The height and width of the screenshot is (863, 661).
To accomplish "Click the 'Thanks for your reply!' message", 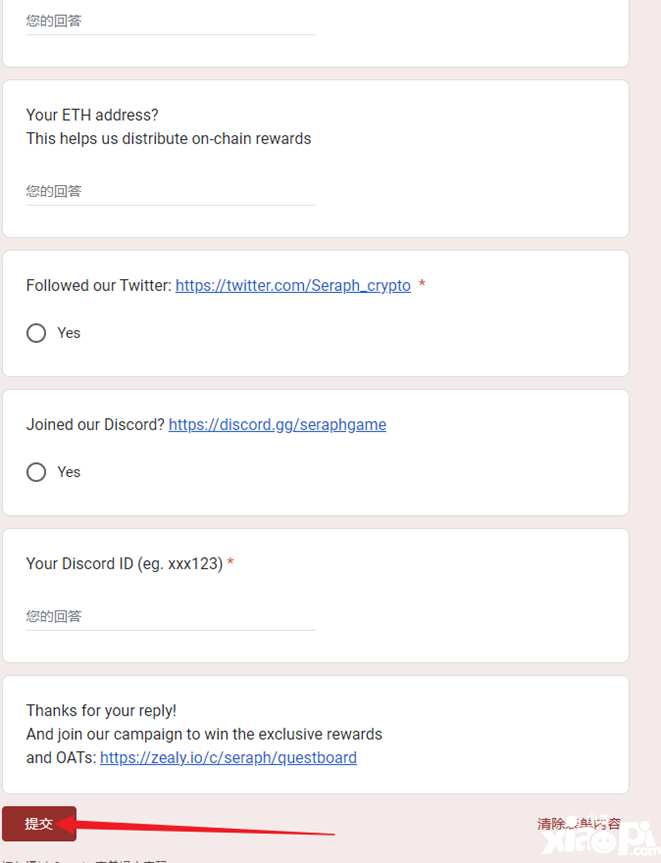I will pyautogui.click(x=101, y=710).
